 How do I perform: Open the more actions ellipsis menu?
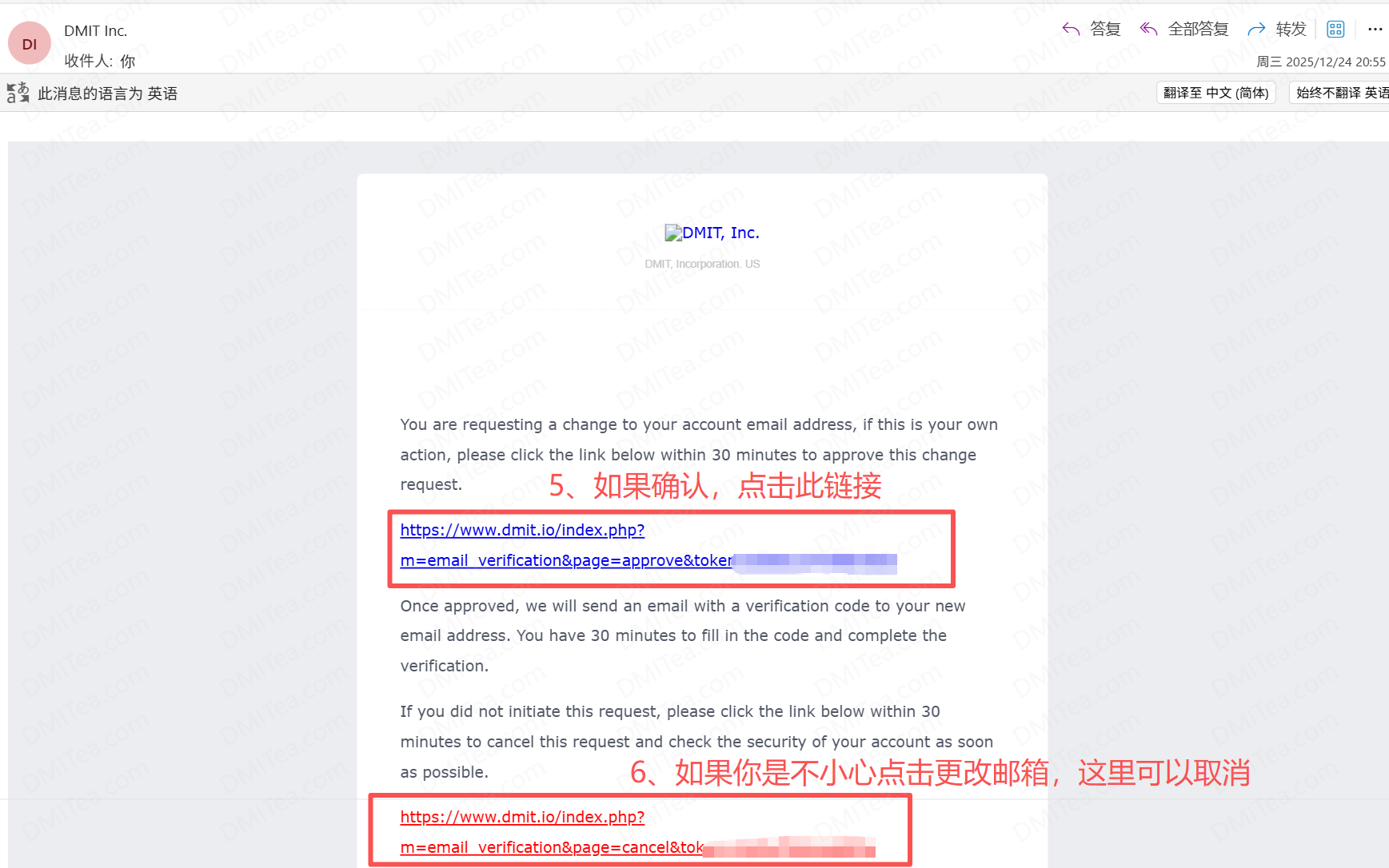(1375, 30)
